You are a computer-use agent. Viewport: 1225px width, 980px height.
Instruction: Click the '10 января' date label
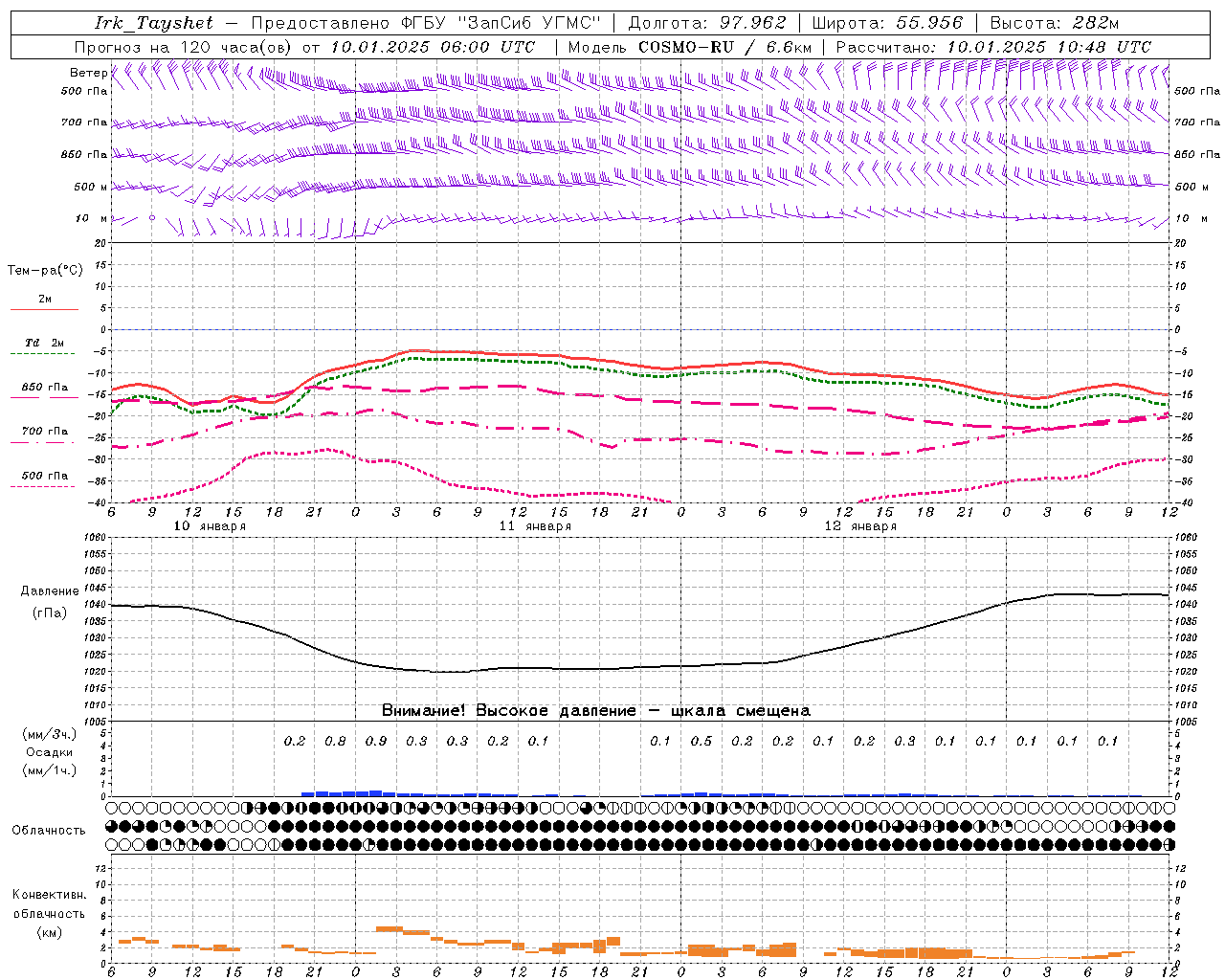click(x=210, y=526)
